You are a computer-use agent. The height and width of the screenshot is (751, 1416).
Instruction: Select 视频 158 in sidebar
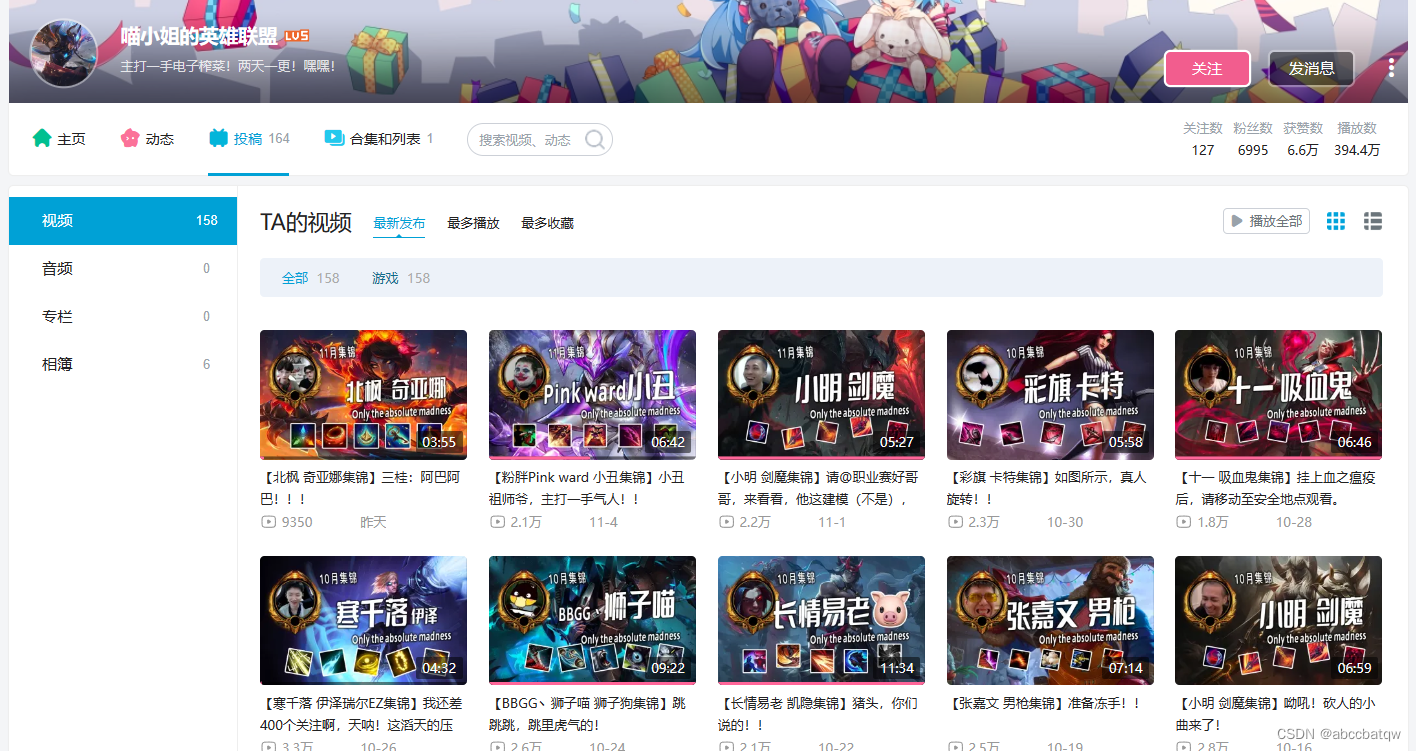point(123,221)
